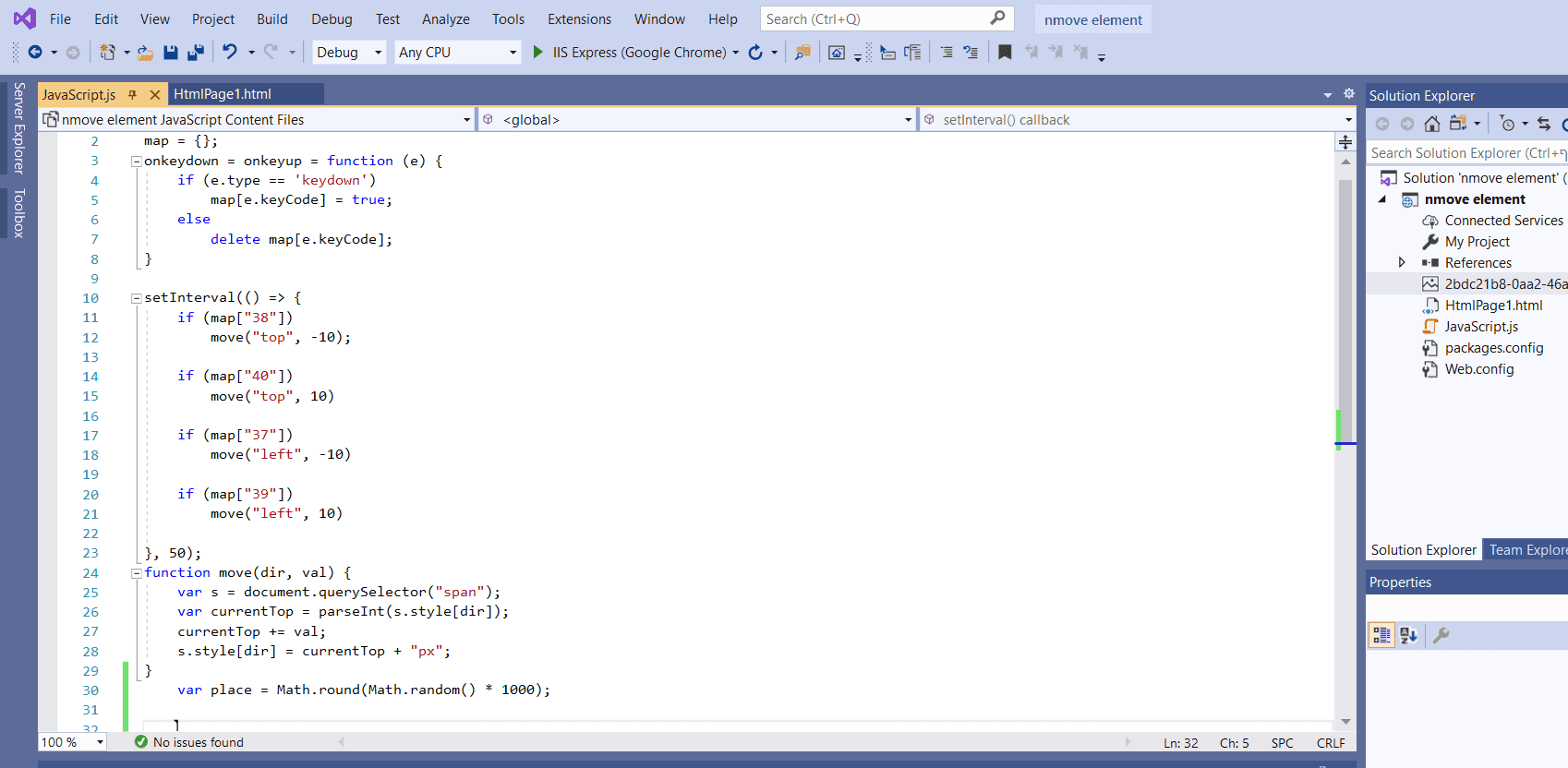The width and height of the screenshot is (1568, 768).
Task: Click the Pending Changes Filter clock icon
Action: [1507, 124]
